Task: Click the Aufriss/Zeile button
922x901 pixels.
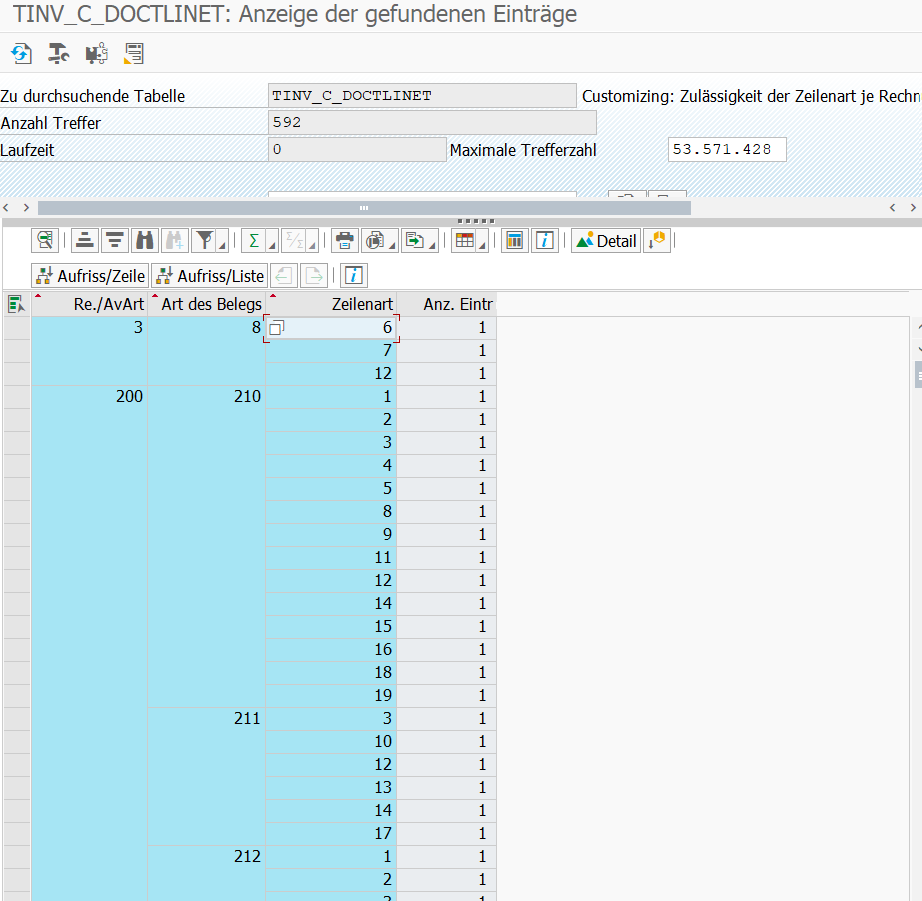Action: [x=90, y=275]
